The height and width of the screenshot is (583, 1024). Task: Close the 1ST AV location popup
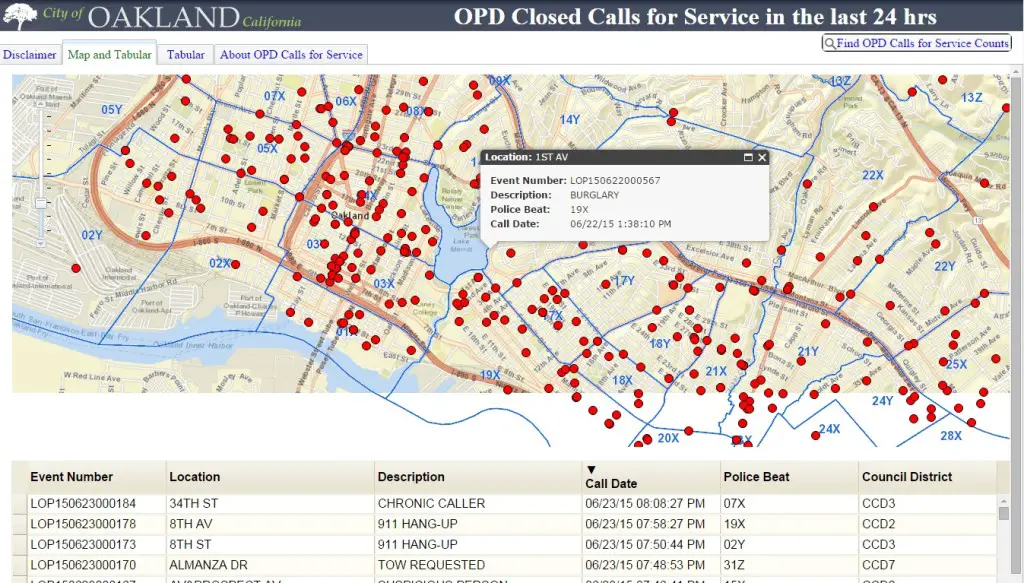[x=761, y=157]
